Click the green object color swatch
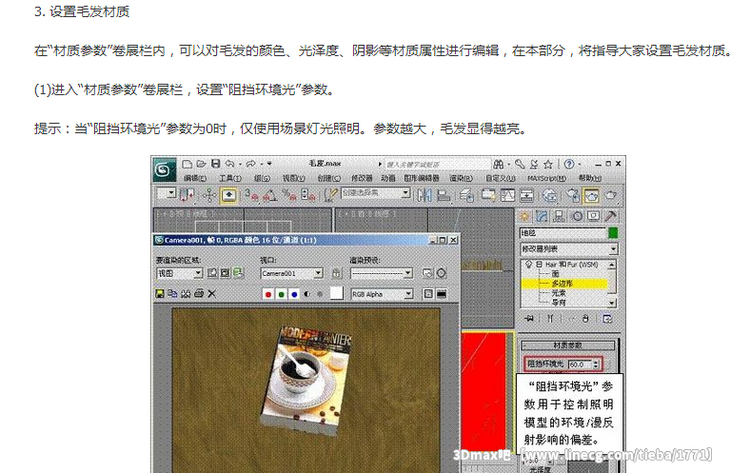 point(613,233)
